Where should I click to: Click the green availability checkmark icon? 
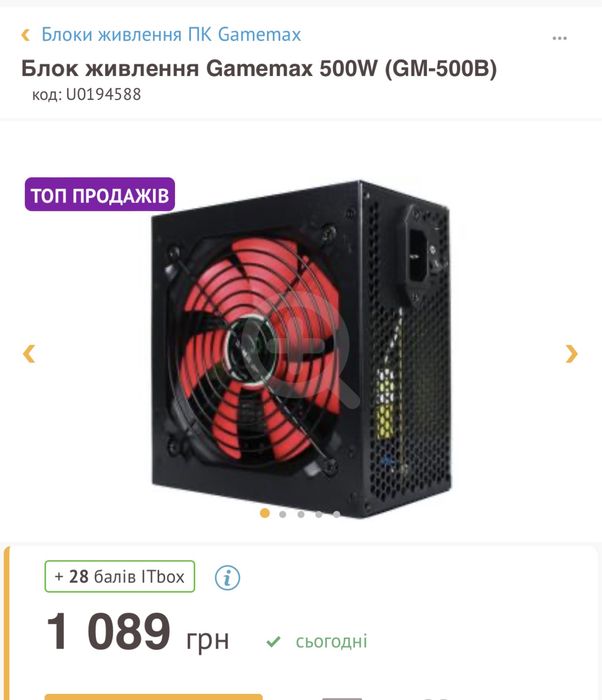click(x=273, y=642)
